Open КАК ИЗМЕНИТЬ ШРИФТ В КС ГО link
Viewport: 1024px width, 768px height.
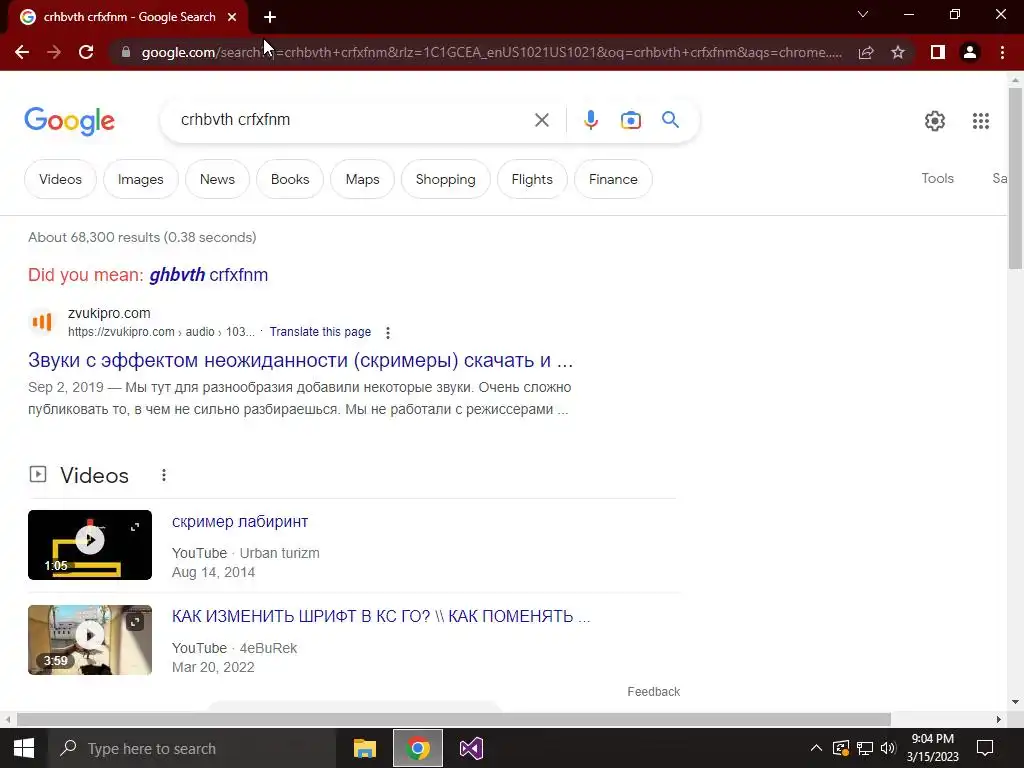pos(381,616)
